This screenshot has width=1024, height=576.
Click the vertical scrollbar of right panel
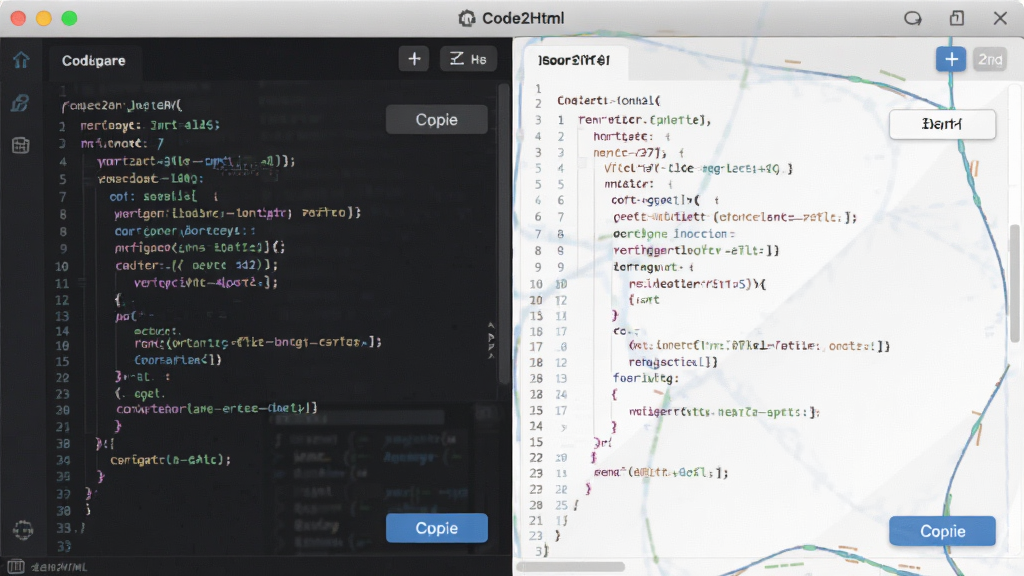1014,282
